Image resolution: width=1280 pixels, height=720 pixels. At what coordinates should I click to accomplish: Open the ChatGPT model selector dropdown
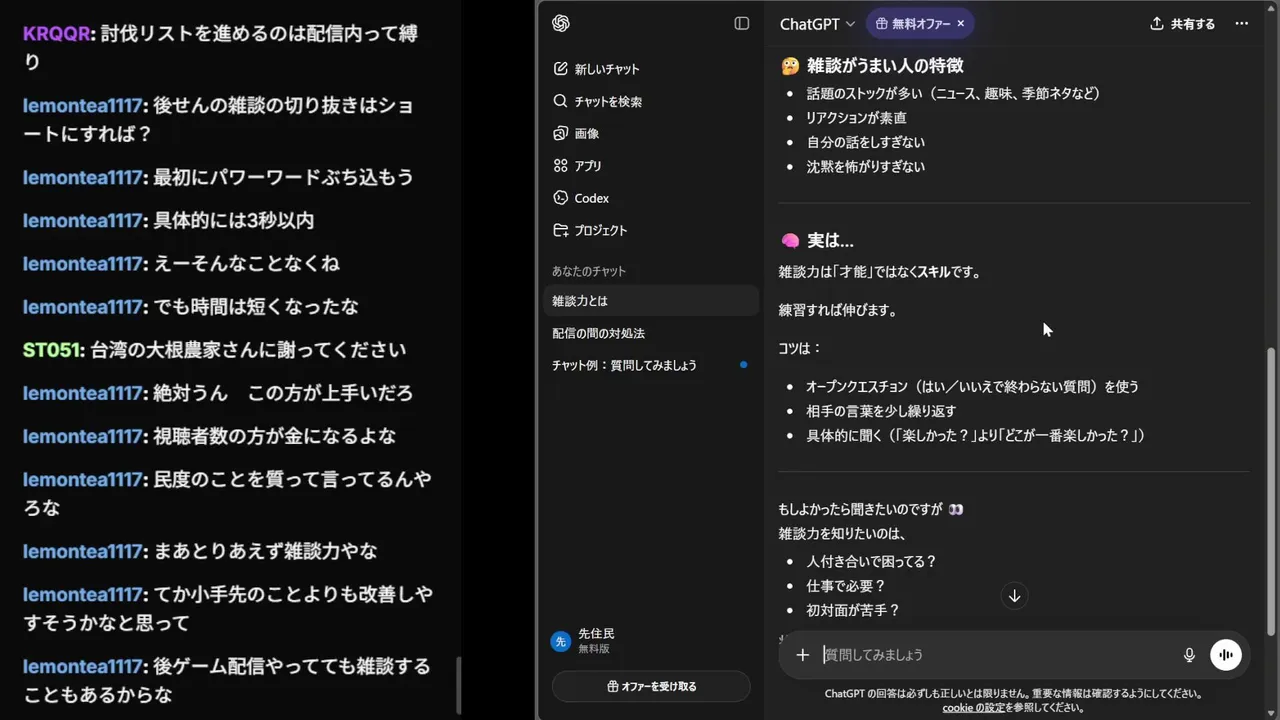817,23
